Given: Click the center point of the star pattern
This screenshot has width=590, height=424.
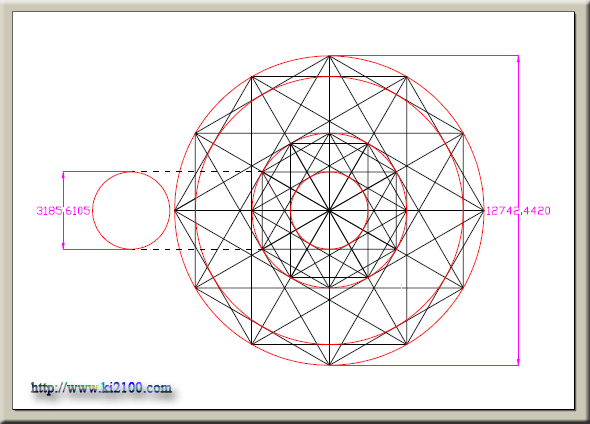Looking at the screenshot, I should click(329, 210).
